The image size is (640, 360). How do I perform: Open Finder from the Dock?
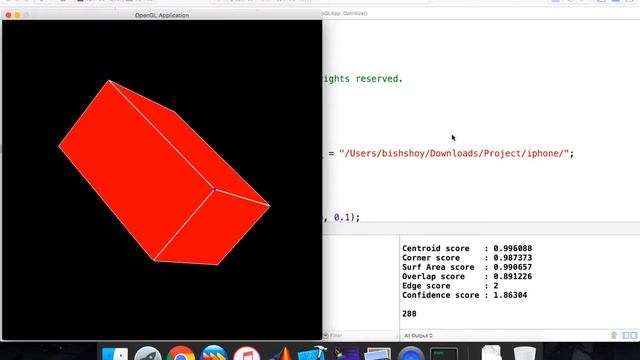pos(115,354)
